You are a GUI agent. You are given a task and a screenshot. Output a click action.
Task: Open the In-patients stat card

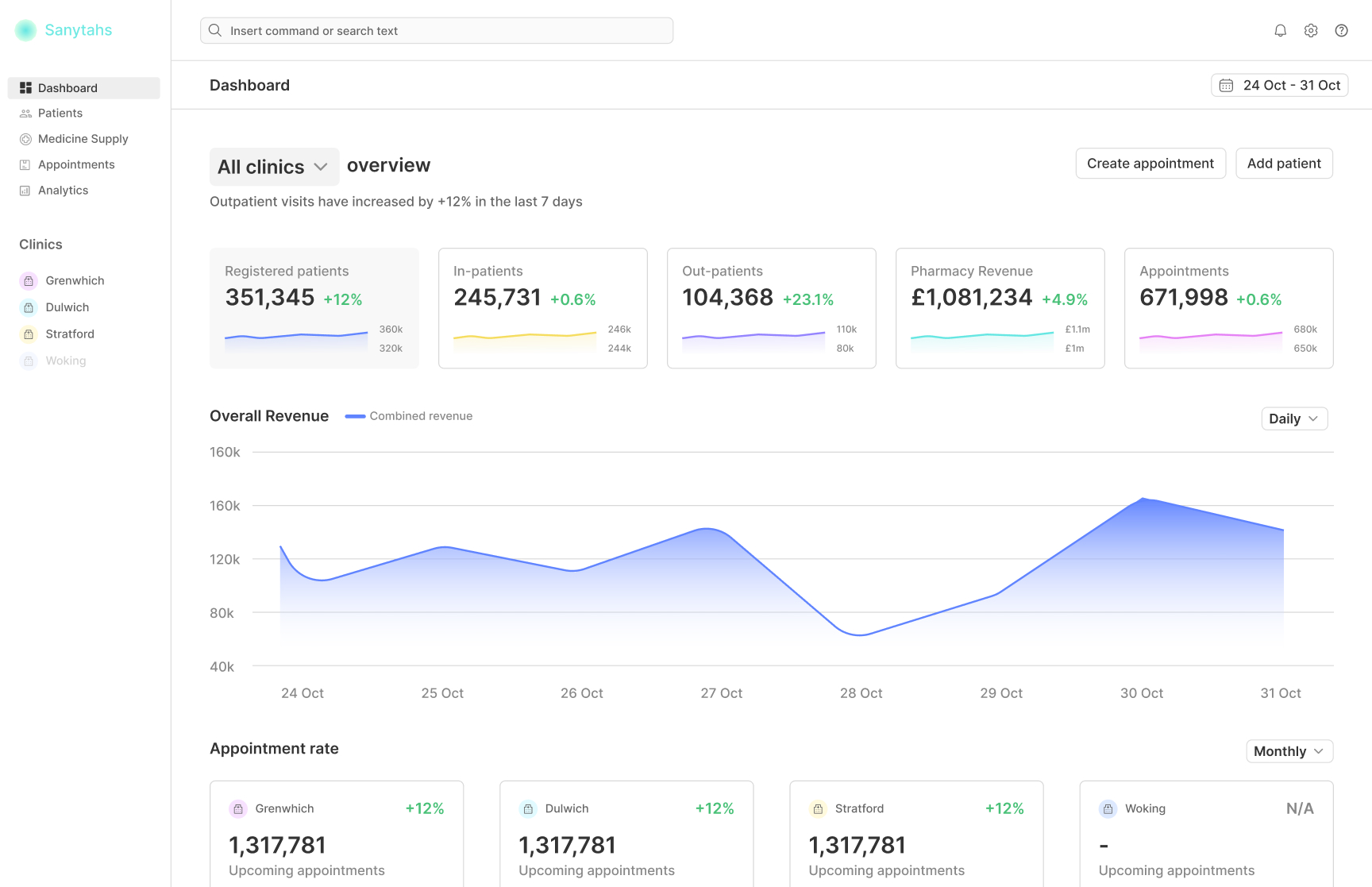point(543,308)
